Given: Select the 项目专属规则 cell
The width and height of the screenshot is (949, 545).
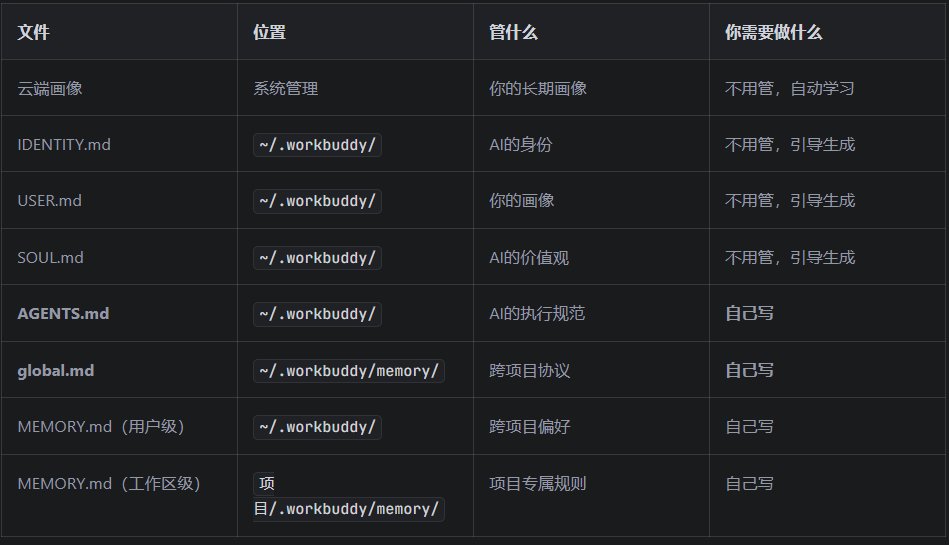Looking at the screenshot, I should pyautogui.click(x=537, y=483).
